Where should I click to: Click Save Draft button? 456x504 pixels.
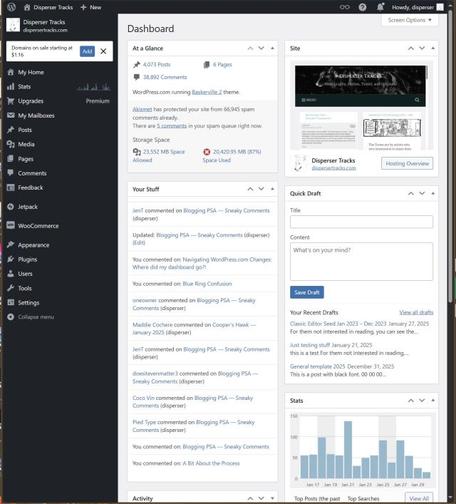[x=307, y=292]
